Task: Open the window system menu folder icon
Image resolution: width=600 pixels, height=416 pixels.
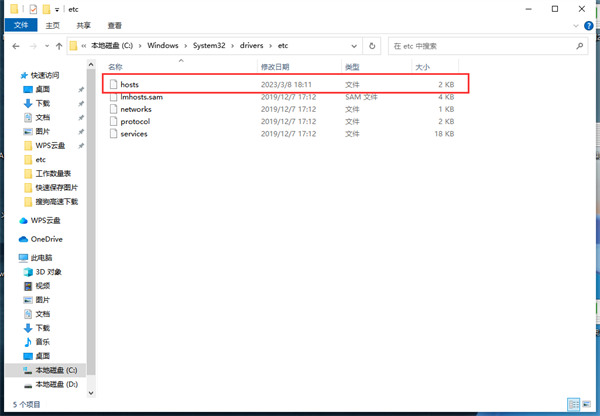Action: (14, 9)
